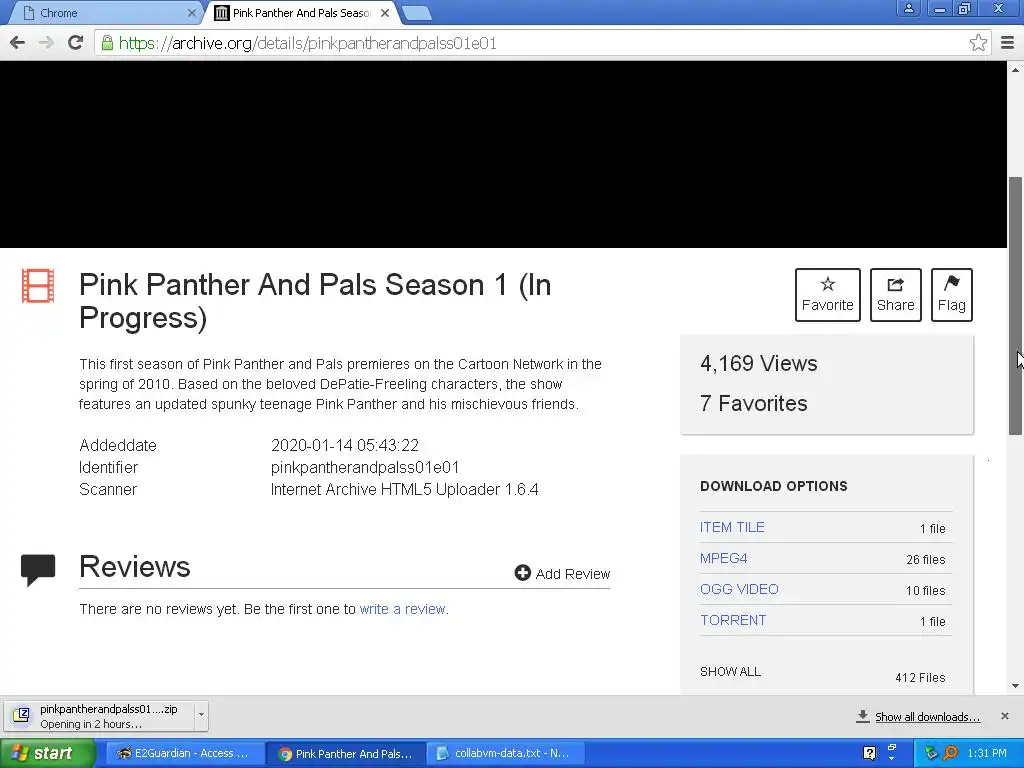Click the help question mark tray icon

click(x=869, y=753)
